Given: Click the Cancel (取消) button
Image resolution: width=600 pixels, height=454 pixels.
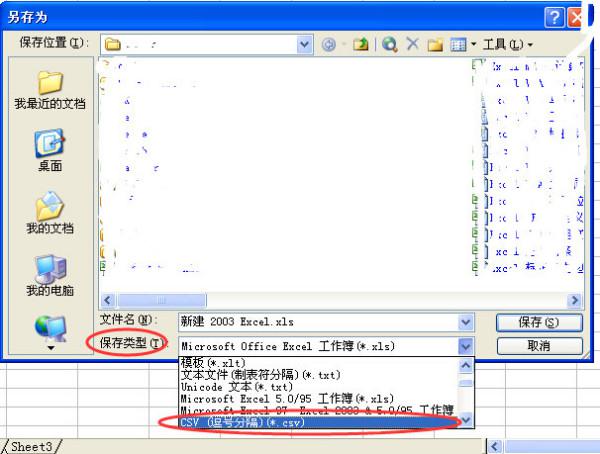Looking at the screenshot, I should tap(539, 346).
